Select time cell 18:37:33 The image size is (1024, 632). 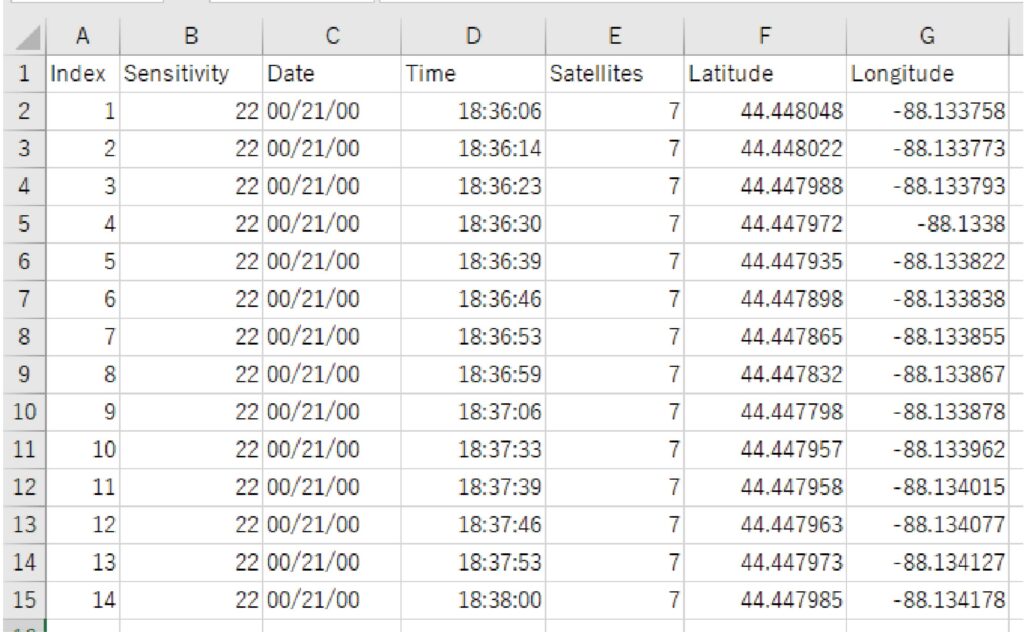(x=473, y=450)
